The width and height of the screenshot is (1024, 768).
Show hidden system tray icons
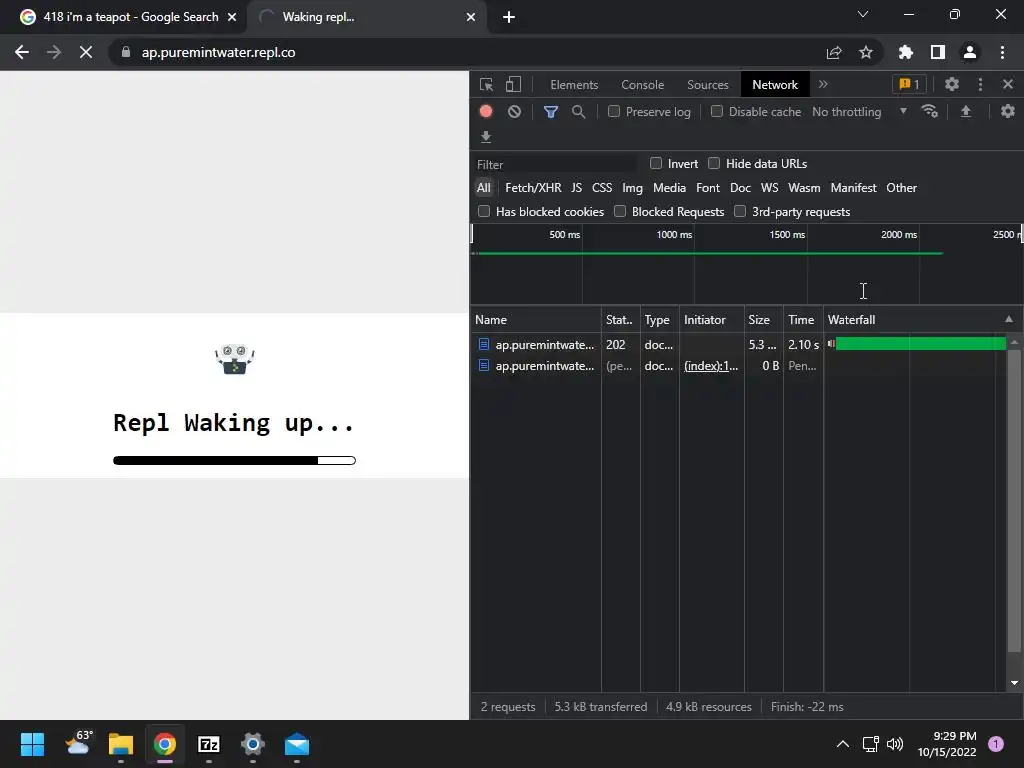coord(843,744)
